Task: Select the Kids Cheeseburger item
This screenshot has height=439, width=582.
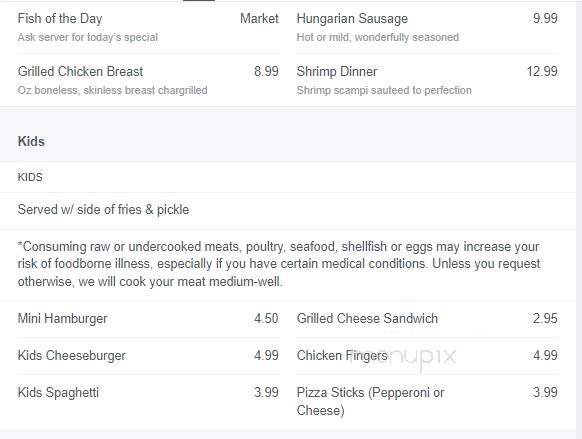Action: [72, 356]
